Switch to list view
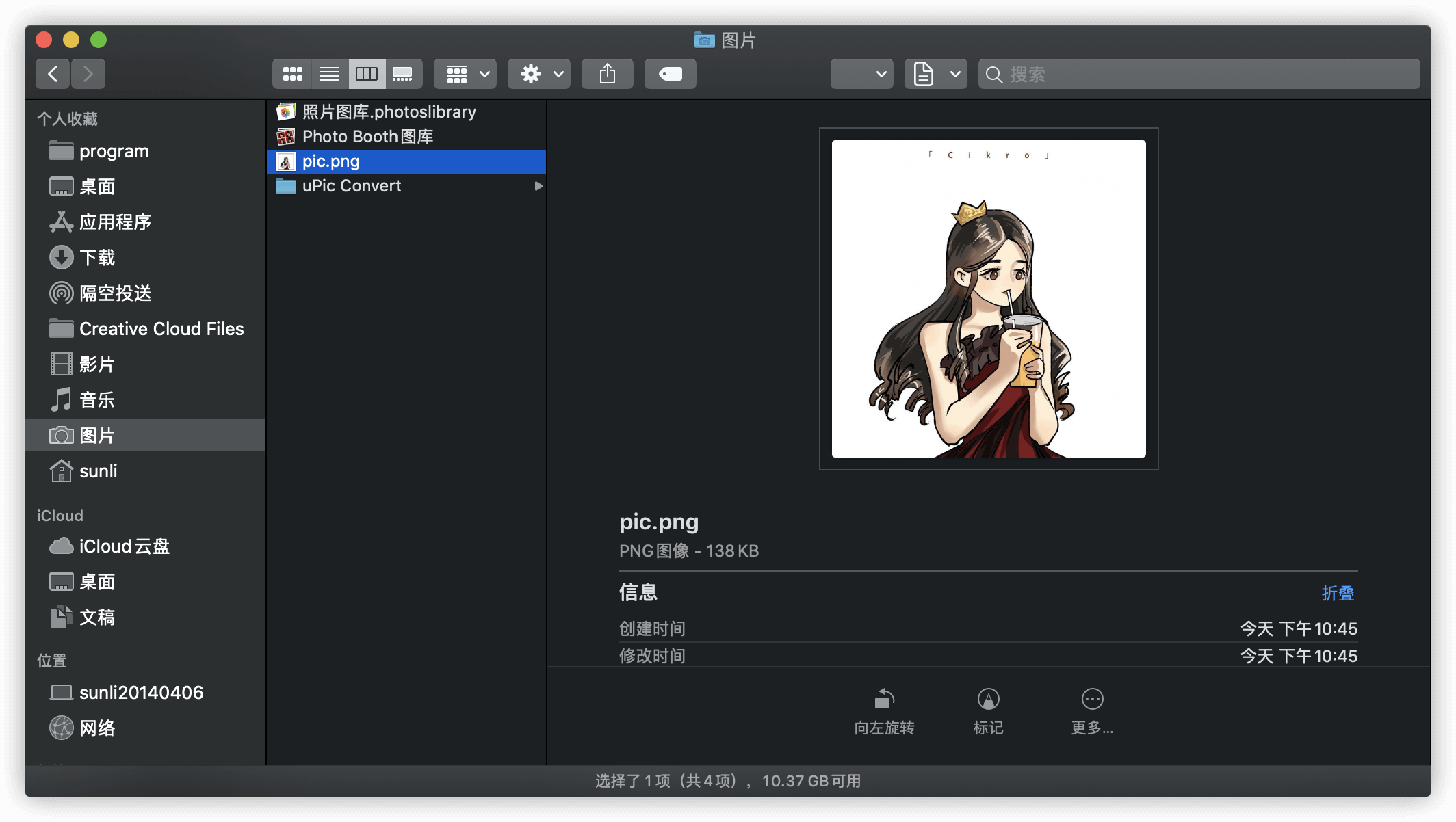Screen dimensions: 1456x822 point(330,74)
